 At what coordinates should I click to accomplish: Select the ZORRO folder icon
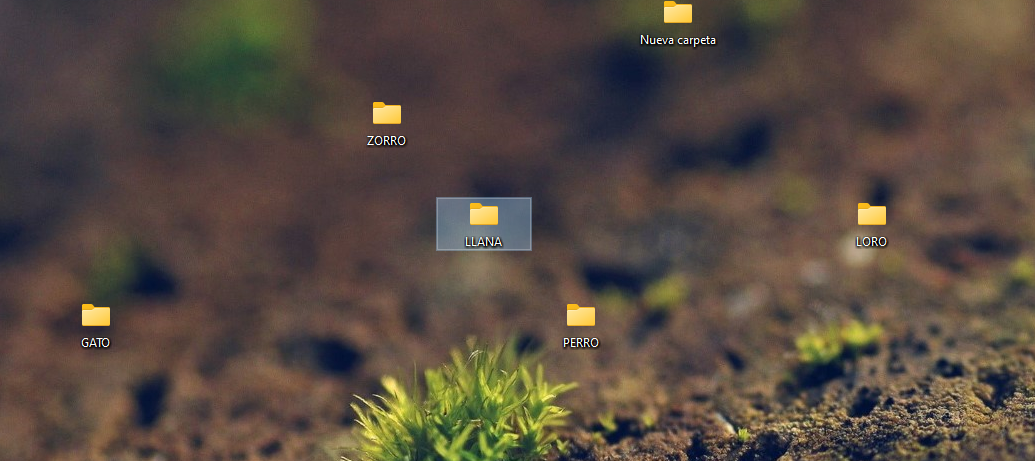387,114
